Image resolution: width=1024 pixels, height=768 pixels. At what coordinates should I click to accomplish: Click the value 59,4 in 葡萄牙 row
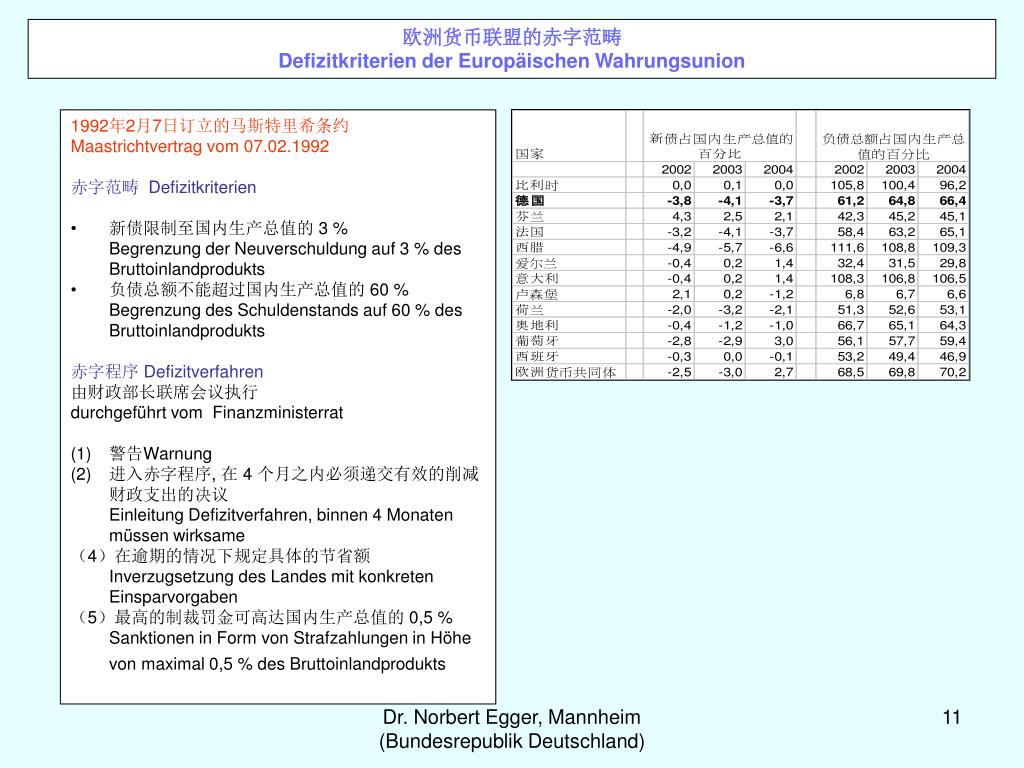tap(953, 341)
